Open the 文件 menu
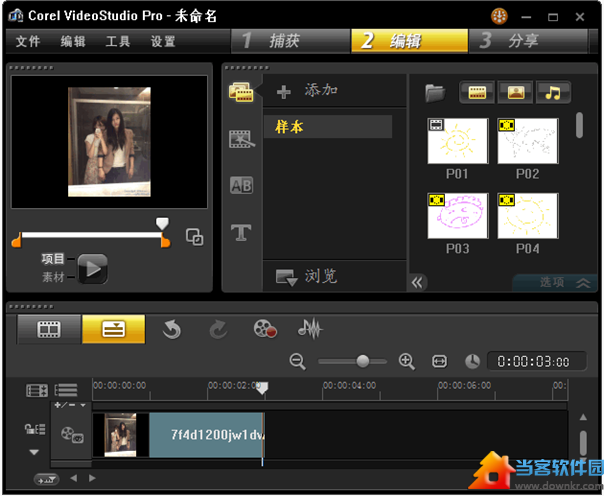The width and height of the screenshot is (604, 496). pos(28,42)
